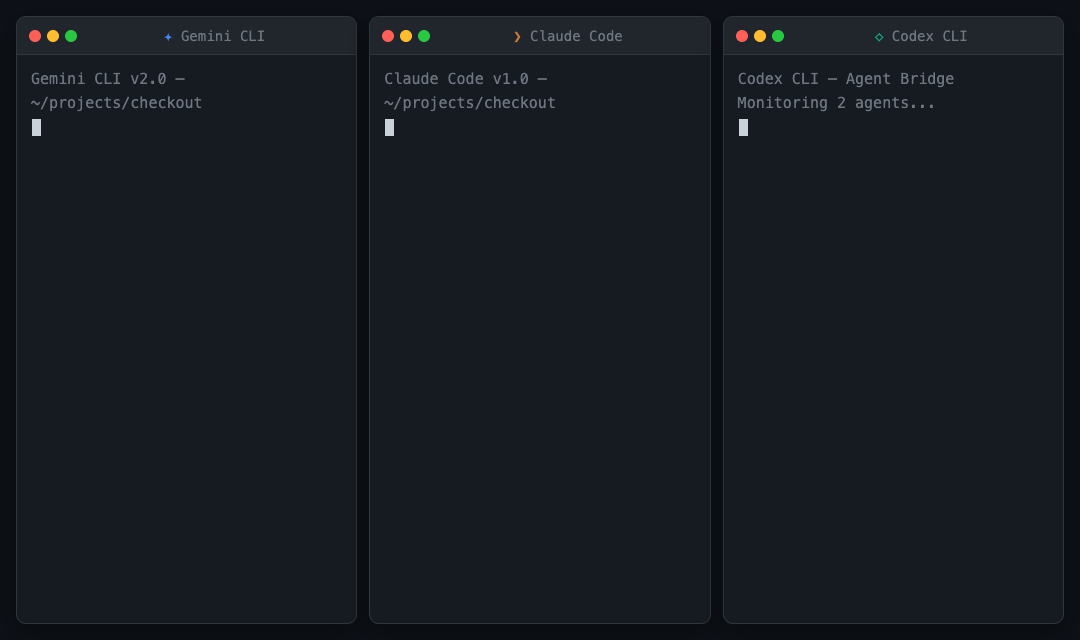This screenshot has width=1080, height=640.
Task: Click the Monitoring 2 agents status line
Action: pos(834,102)
